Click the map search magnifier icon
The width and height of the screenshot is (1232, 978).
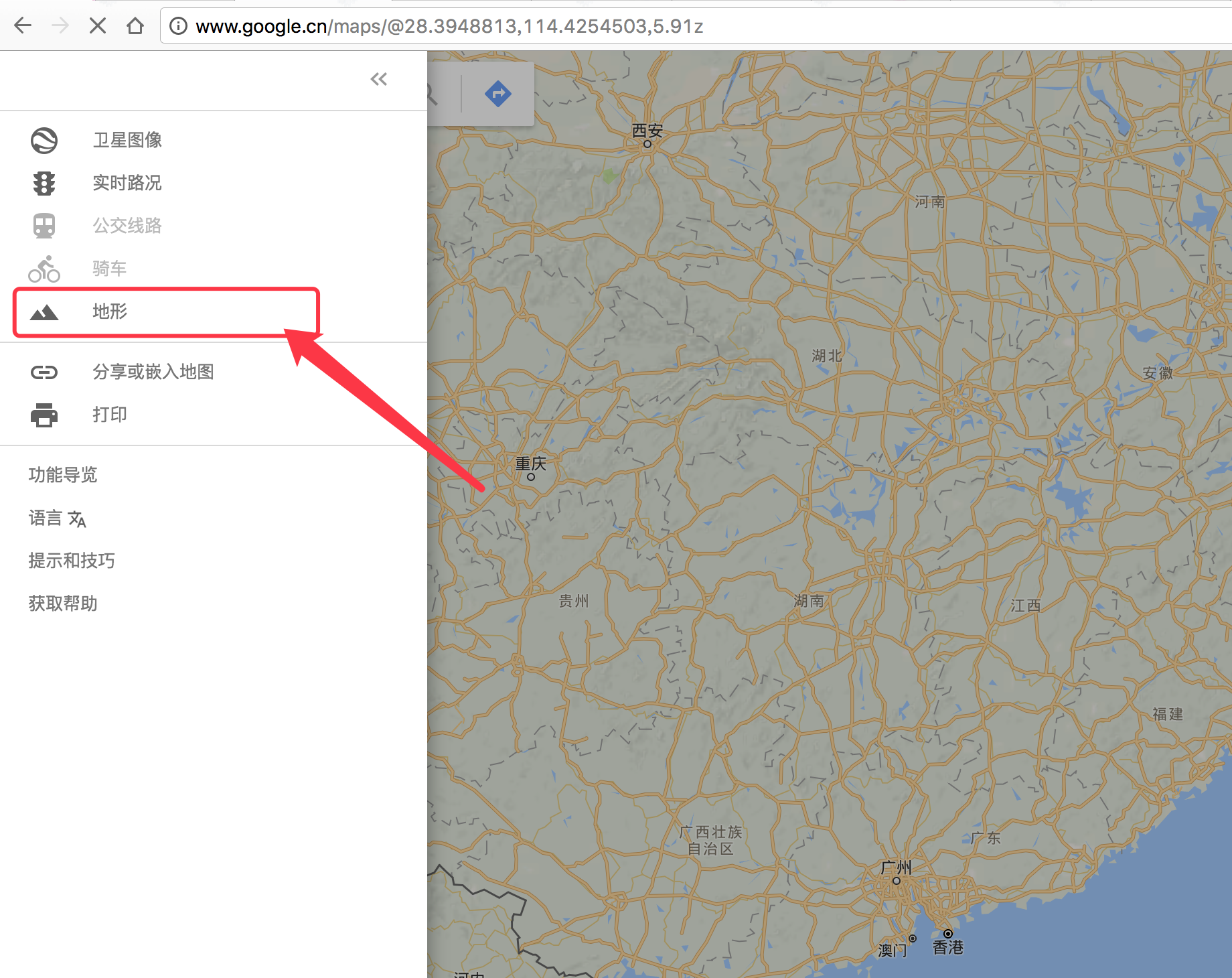click(x=432, y=95)
